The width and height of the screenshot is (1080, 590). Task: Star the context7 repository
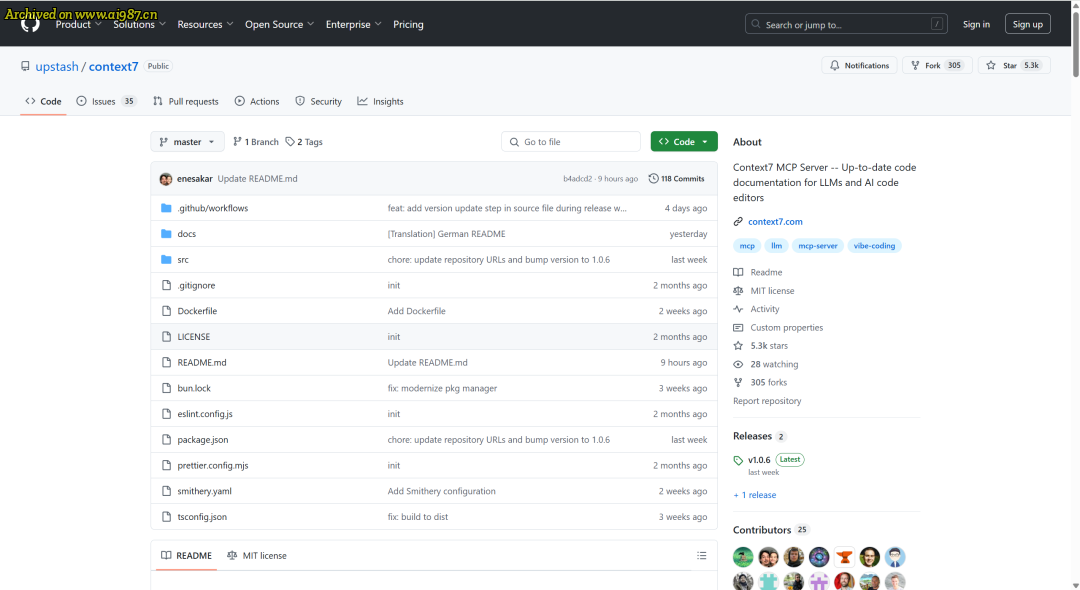point(1014,65)
